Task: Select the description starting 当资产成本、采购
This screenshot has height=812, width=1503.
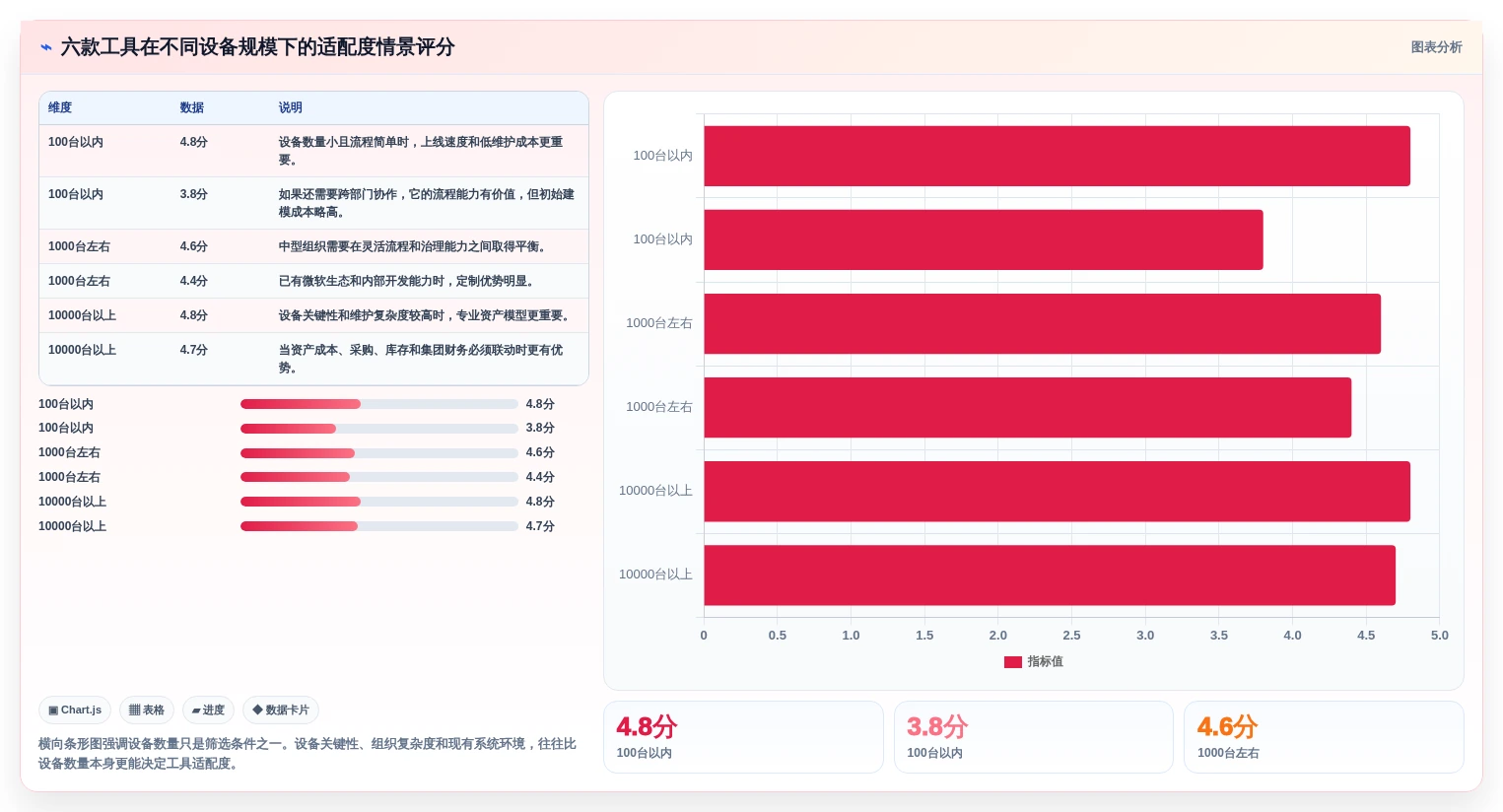Action: pyautogui.click(x=421, y=359)
